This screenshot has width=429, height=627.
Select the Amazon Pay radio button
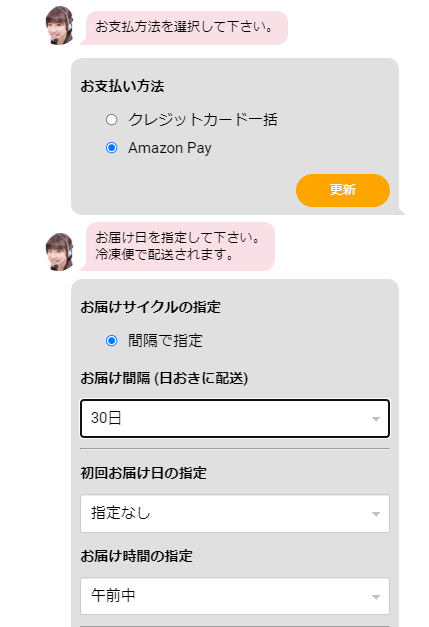(x=112, y=148)
